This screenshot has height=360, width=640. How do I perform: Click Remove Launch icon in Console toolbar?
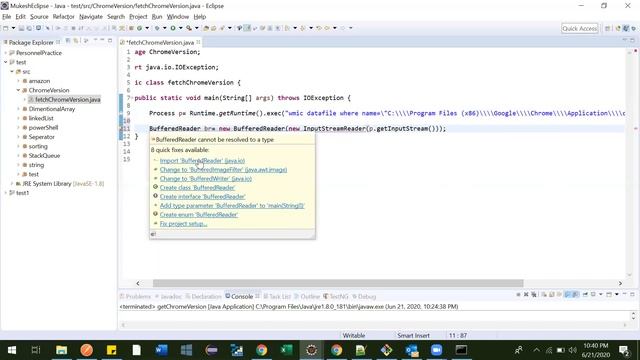tap(526, 294)
